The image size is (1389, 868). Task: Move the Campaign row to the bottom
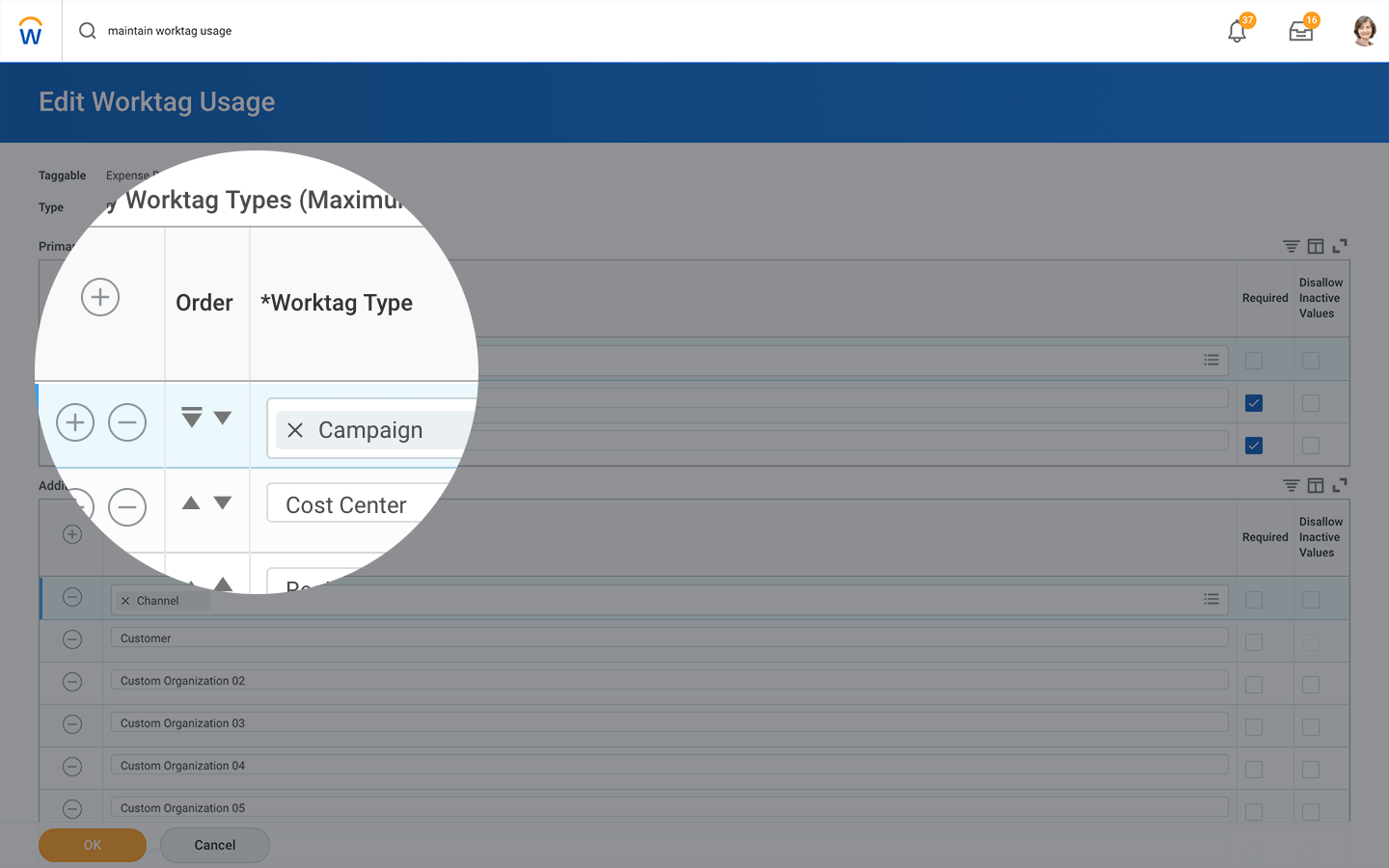tap(192, 418)
